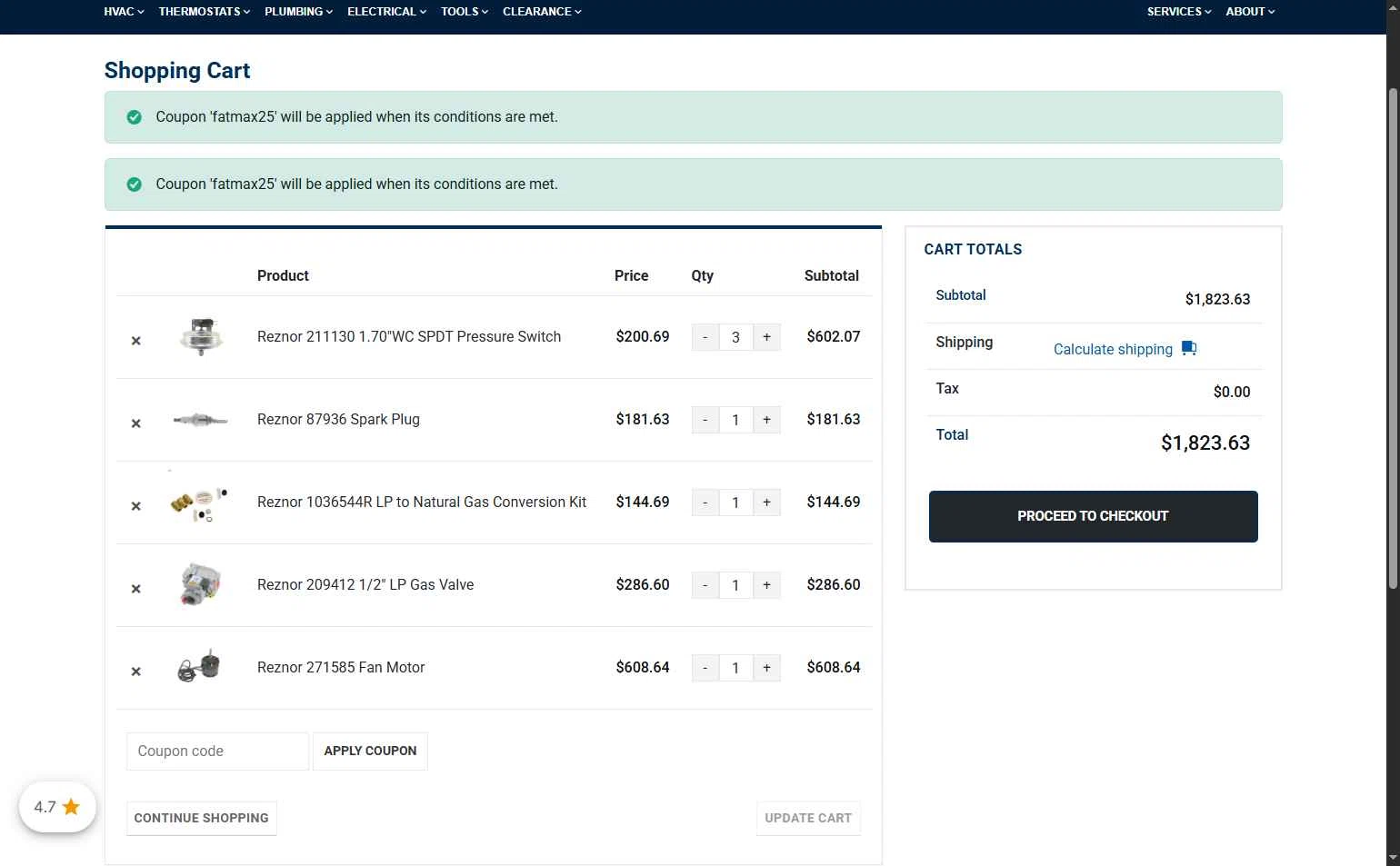Screen dimensions: 1400x866
Task: Open Reznor 211130 Pressure Switch product link
Action: pyautogui.click(x=409, y=337)
